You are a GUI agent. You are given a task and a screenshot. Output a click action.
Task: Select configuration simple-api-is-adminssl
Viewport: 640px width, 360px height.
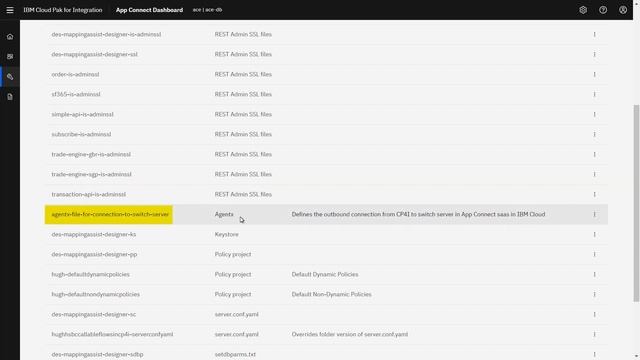tap(82, 114)
